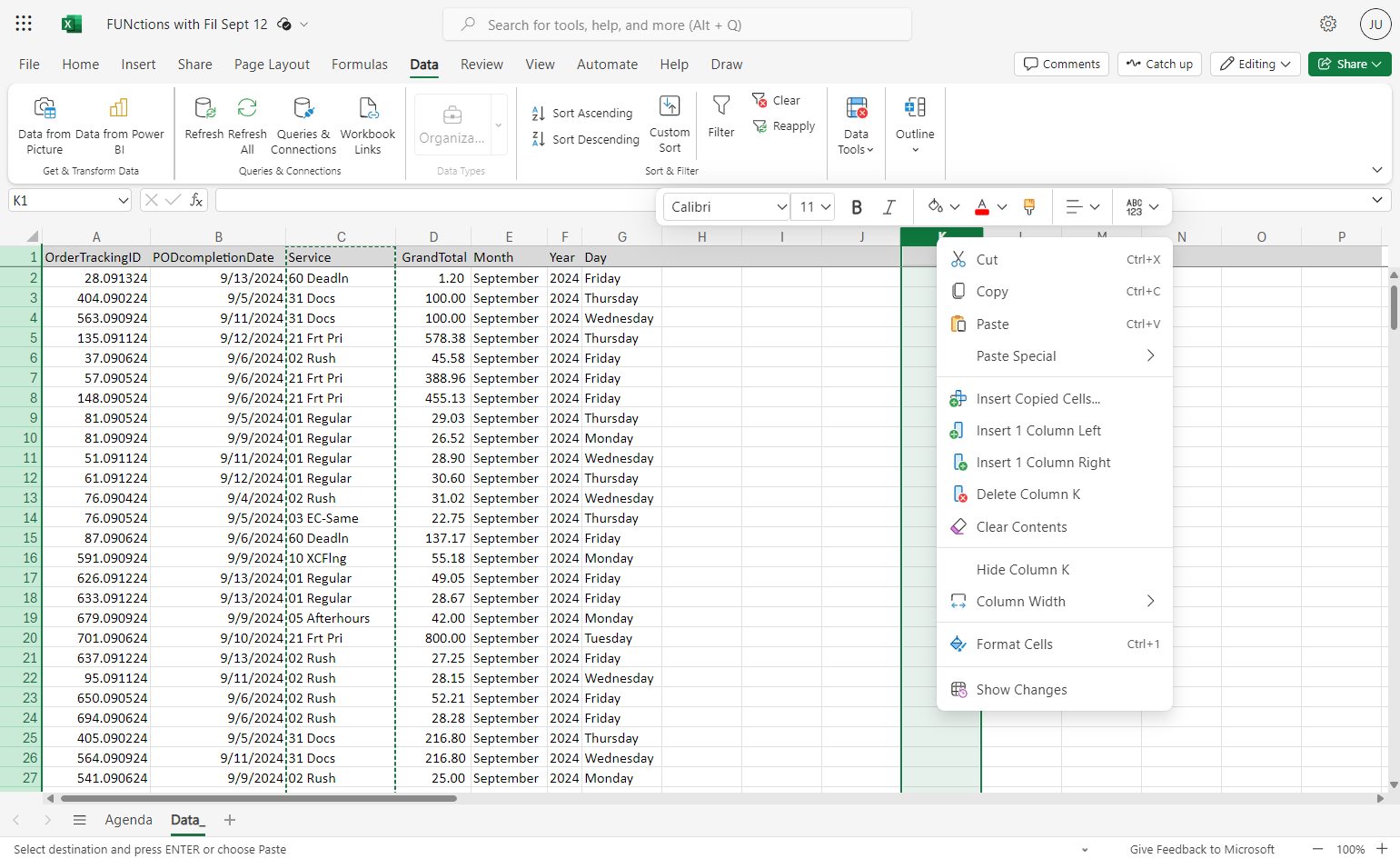Viewport: 1400px width, 859px height.
Task: Open the Comments pane
Action: 1061,64
